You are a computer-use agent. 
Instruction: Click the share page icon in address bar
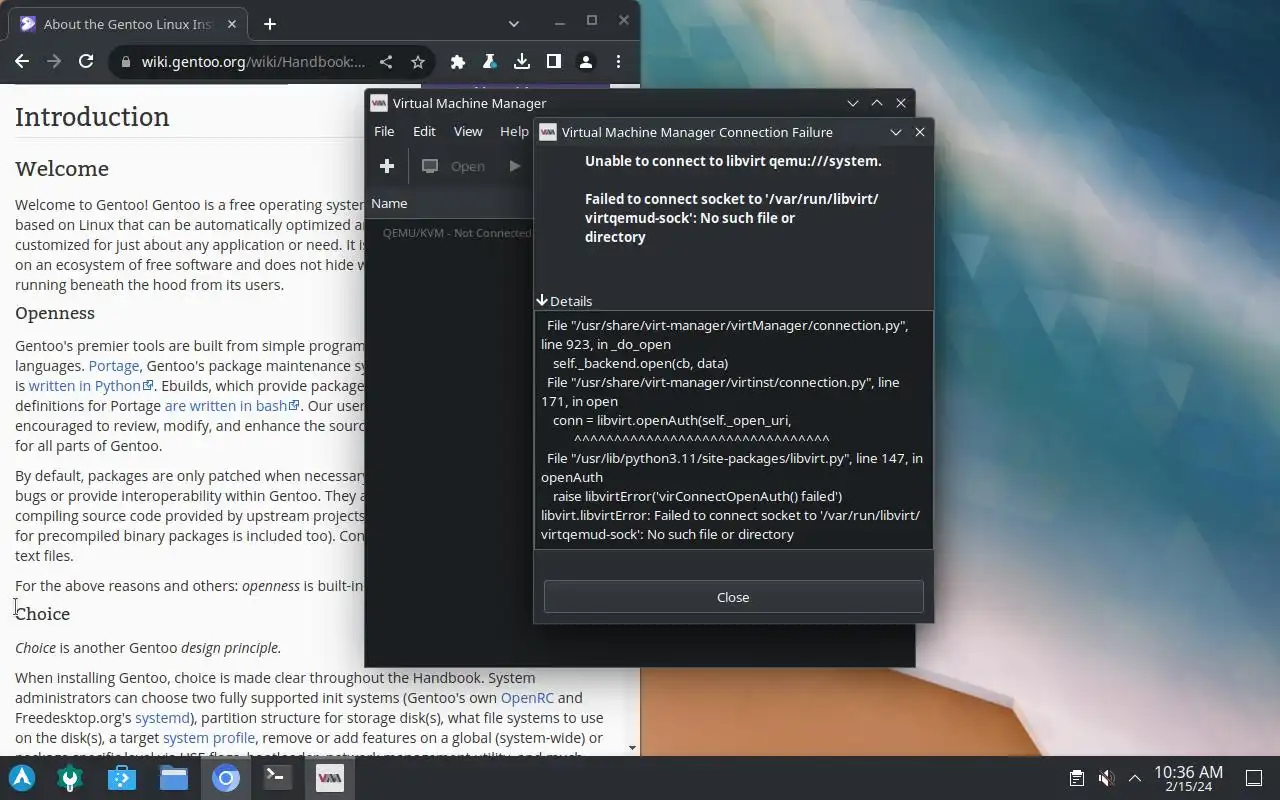tap(386, 62)
